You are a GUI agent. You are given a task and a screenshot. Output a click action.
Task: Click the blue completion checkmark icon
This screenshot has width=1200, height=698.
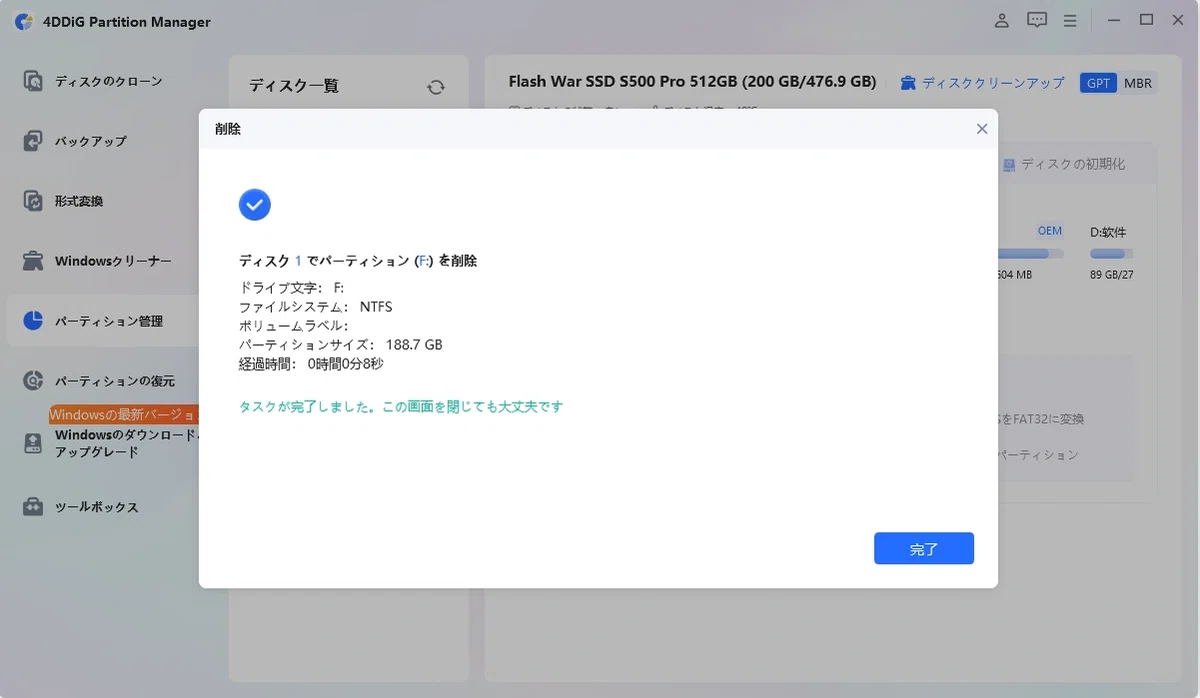point(255,205)
